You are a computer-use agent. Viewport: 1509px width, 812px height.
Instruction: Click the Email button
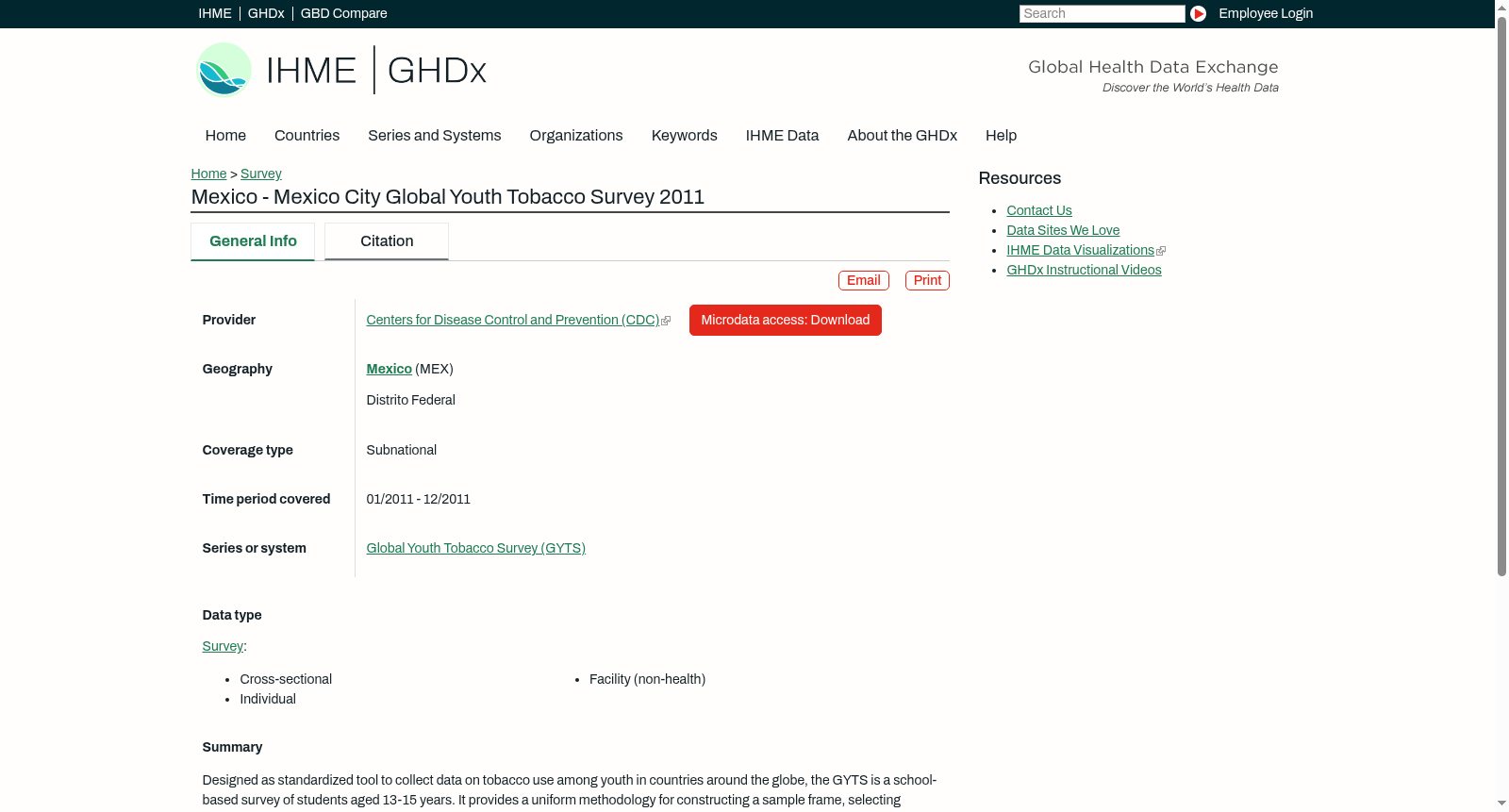(x=864, y=280)
